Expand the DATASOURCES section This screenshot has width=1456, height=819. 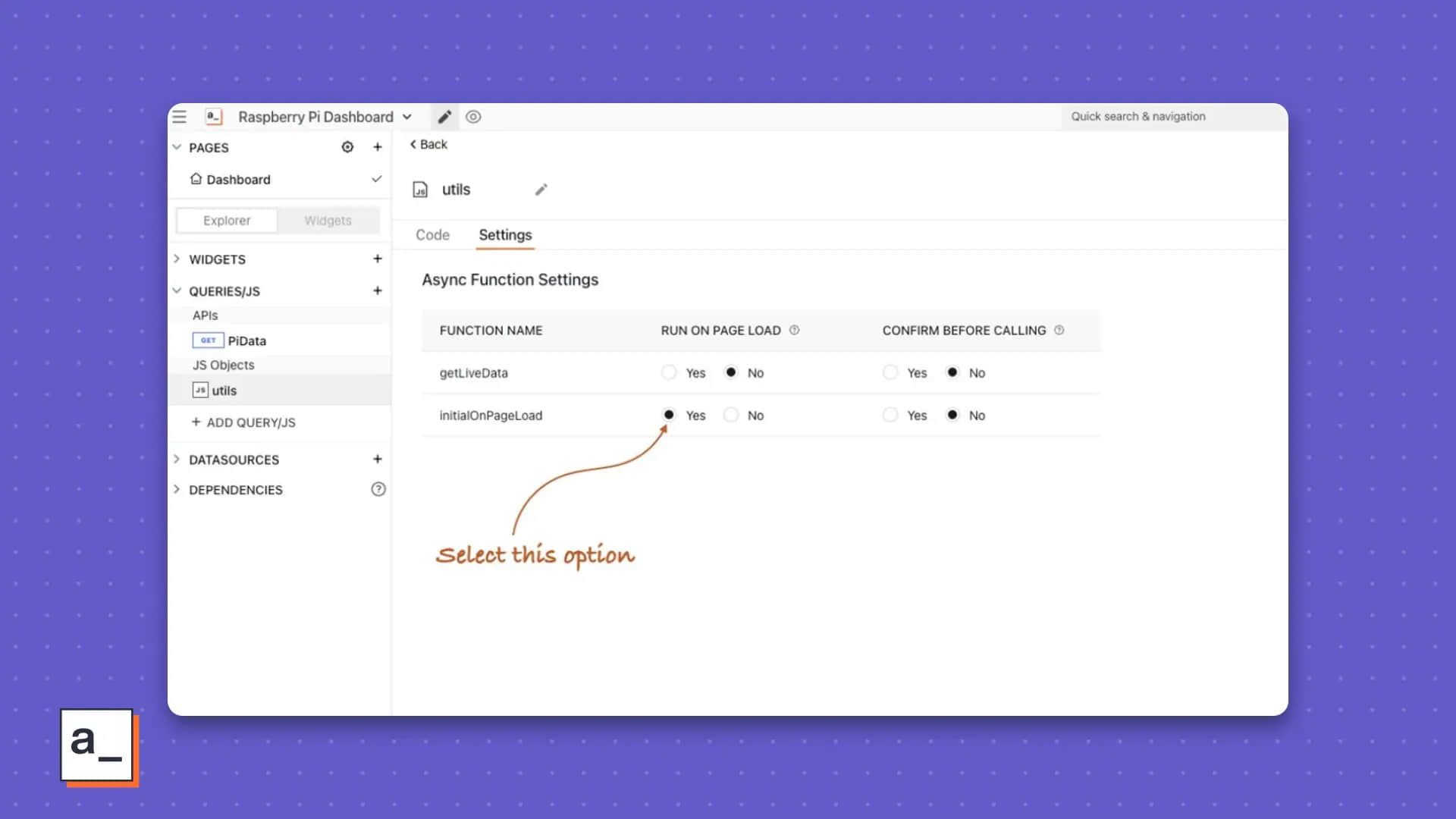[176, 459]
